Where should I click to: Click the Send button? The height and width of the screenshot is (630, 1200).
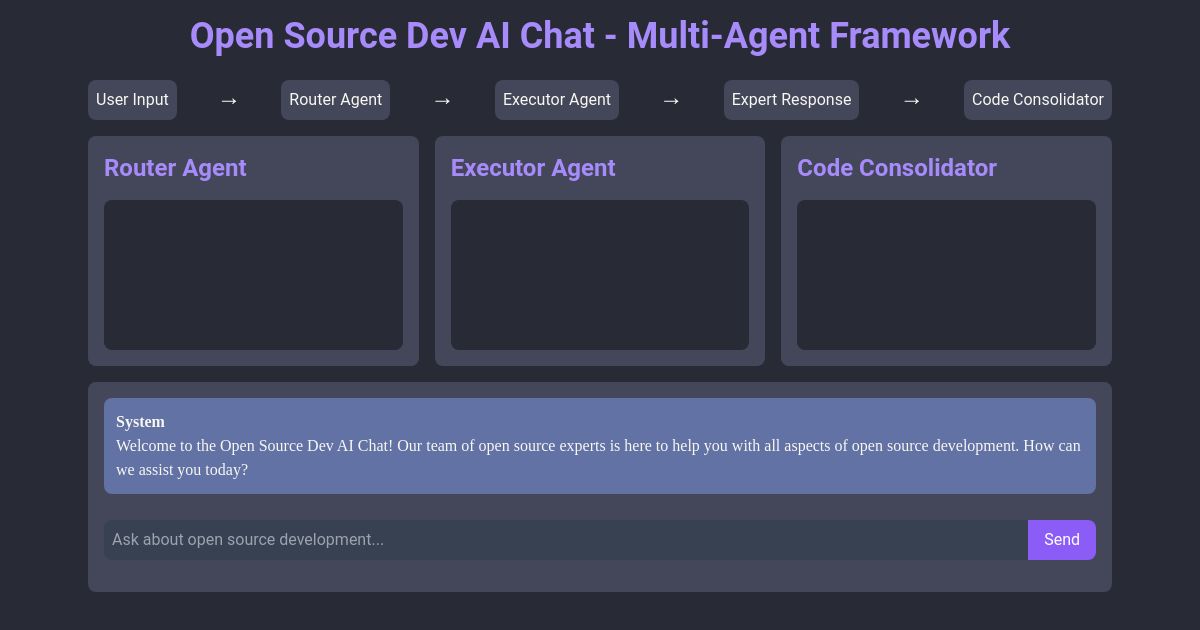click(1061, 540)
